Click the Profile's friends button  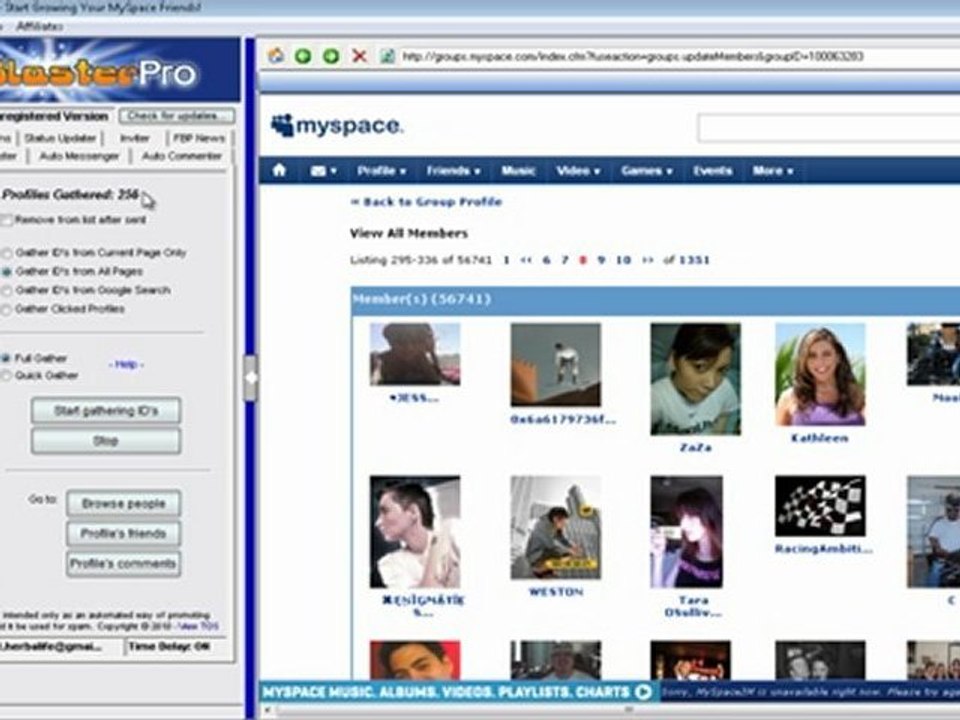124,533
